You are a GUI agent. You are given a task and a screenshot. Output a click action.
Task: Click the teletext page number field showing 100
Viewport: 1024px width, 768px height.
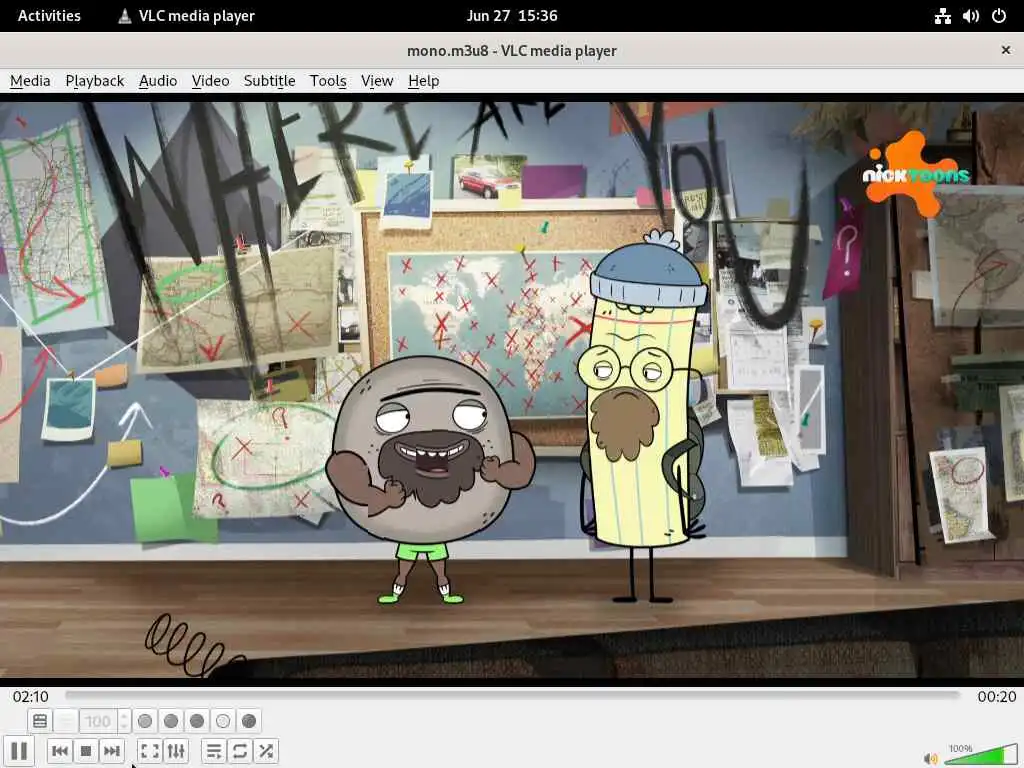pyautogui.click(x=98, y=721)
